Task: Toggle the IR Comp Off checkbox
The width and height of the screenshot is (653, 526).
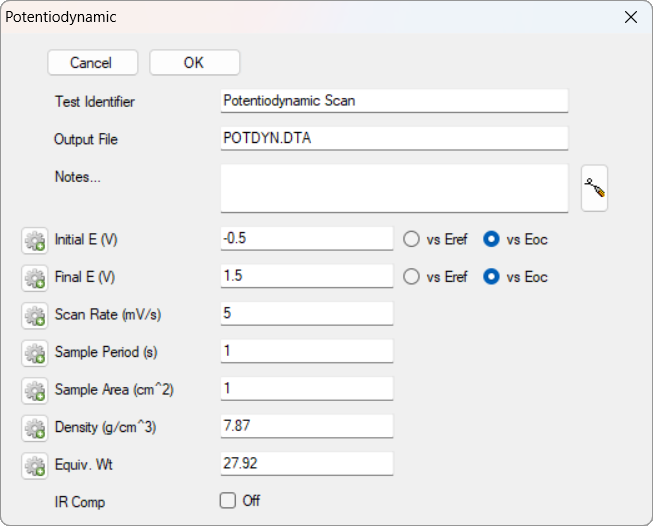Action: click(x=228, y=501)
